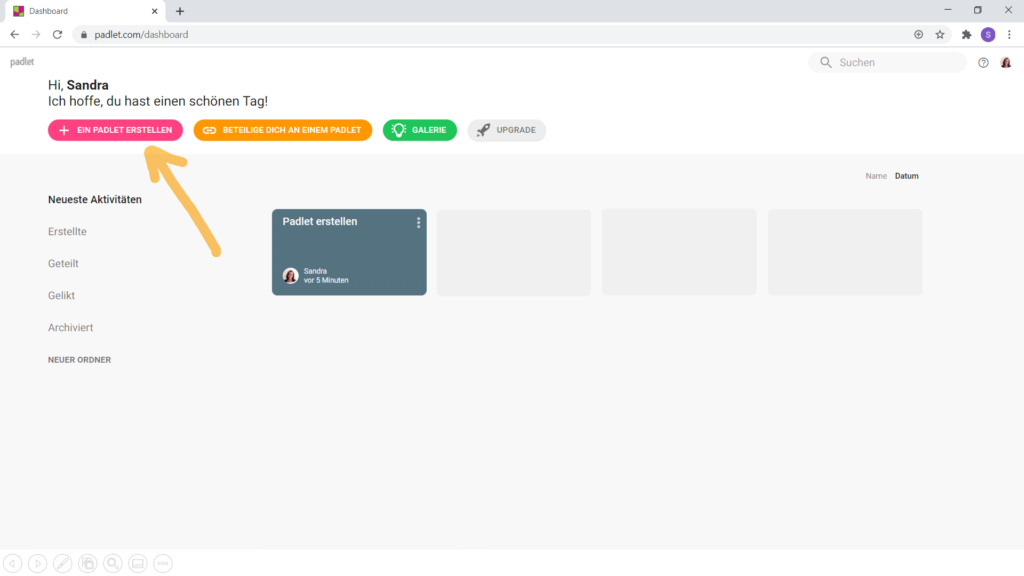Click the Upgrade button
This screenshot has width=1024, height=576.
coord(507,130)
